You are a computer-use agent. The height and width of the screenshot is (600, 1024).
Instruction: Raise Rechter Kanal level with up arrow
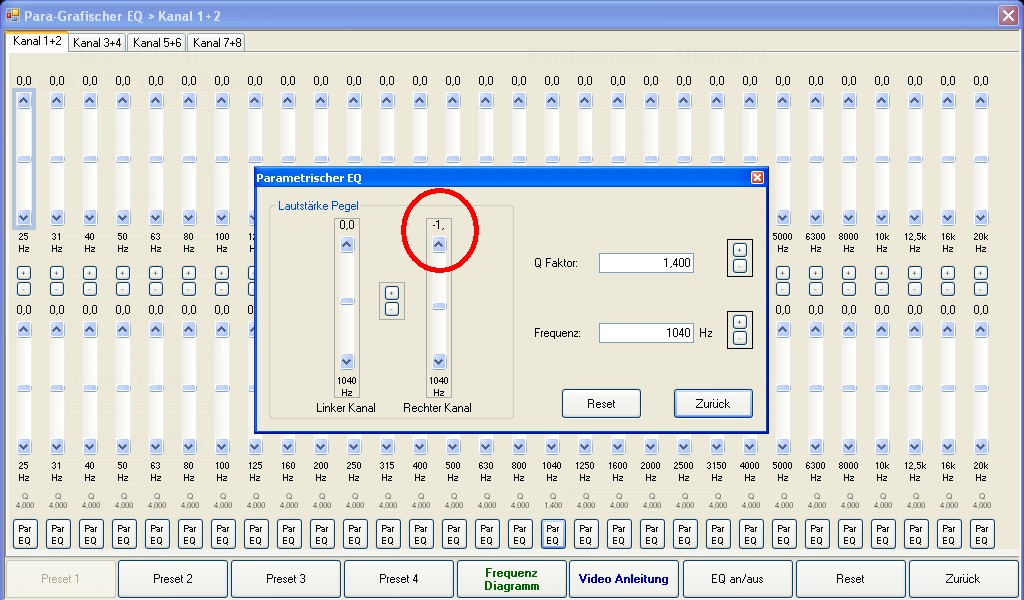439,245
